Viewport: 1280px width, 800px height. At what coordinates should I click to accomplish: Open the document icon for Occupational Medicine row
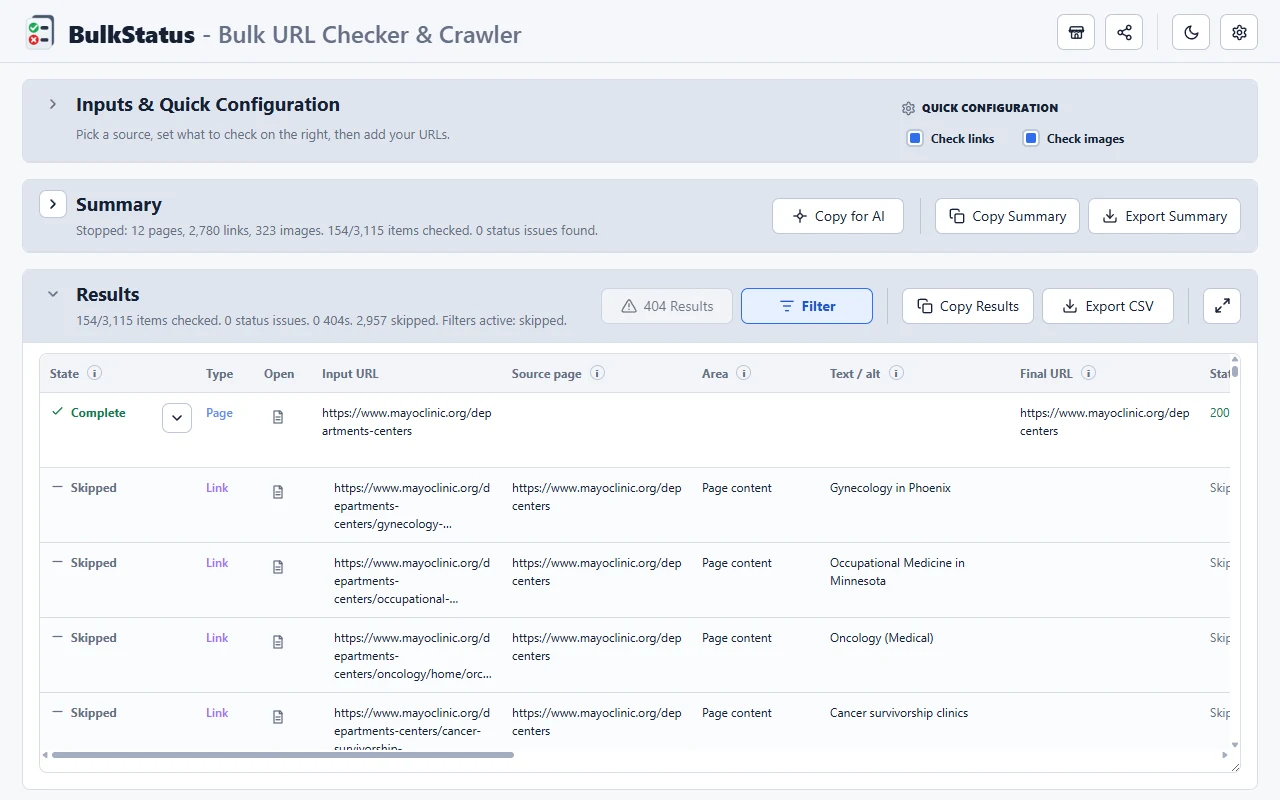(278, 567)
